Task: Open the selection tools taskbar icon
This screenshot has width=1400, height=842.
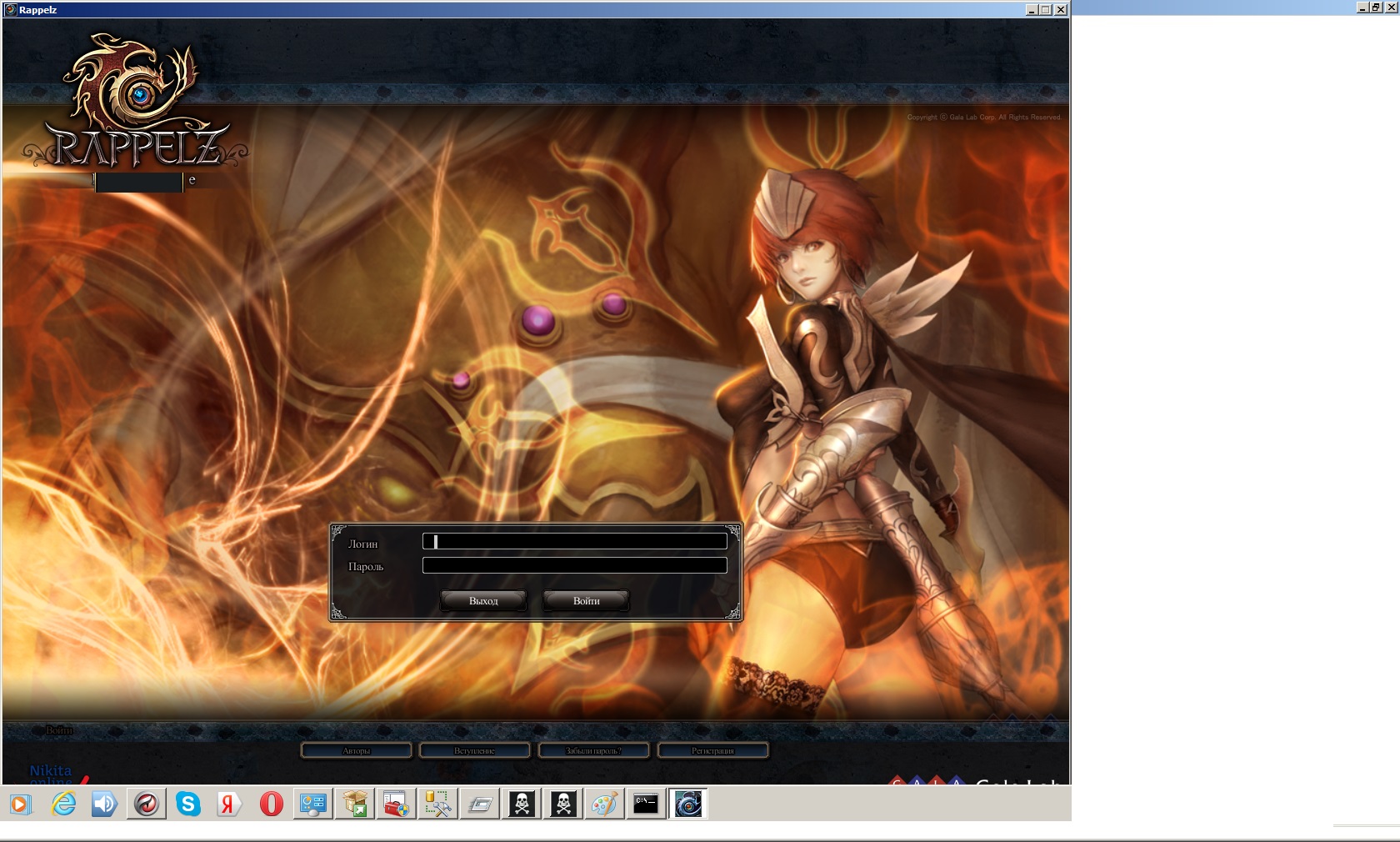Action: tap(438, 804)
